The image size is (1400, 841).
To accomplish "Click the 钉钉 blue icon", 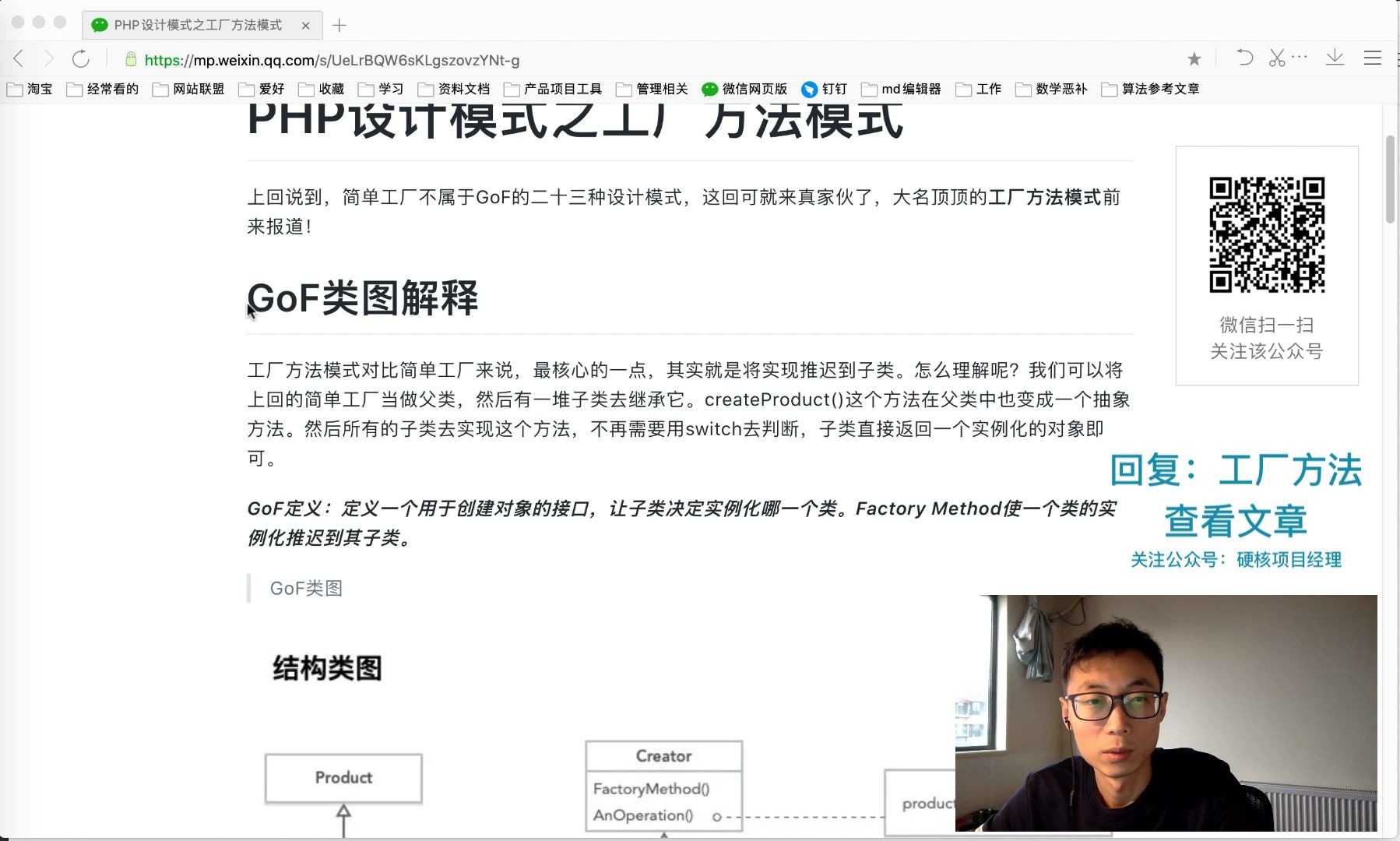I will [809, 89].
